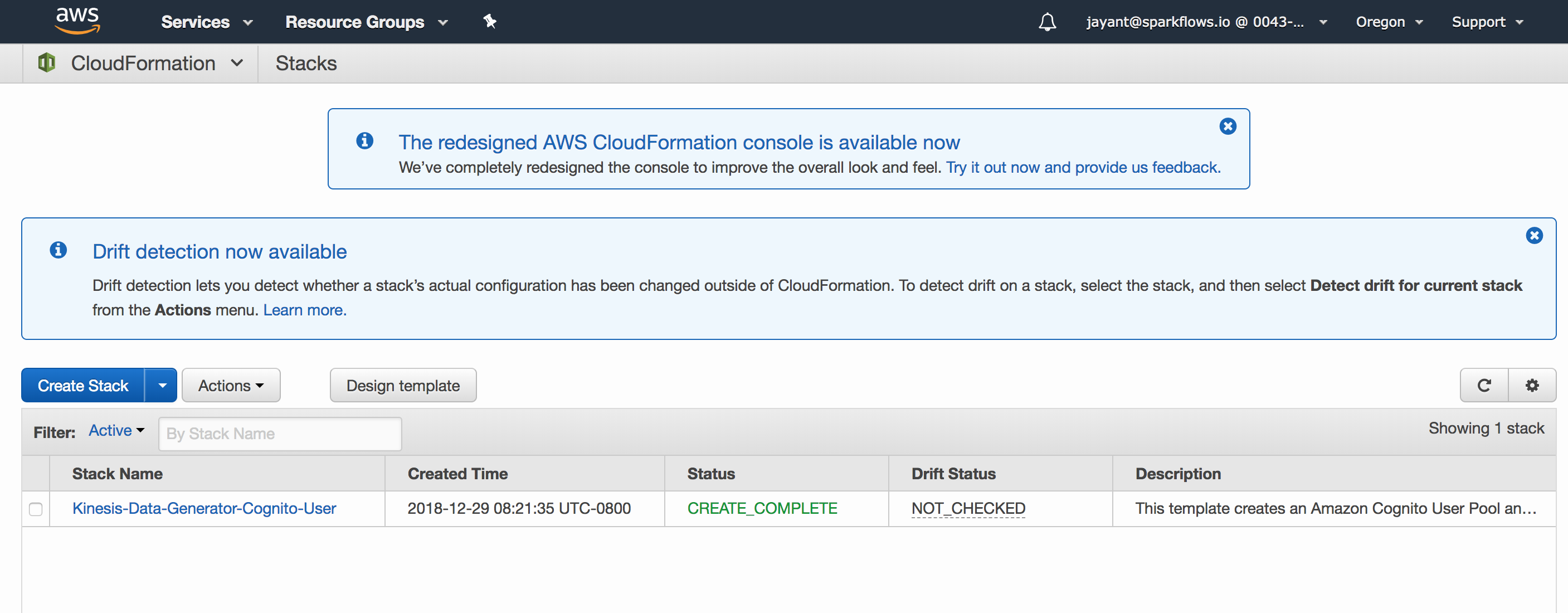The height and width of the screenshot is (613, 1568).
Task: Open the Kinesis-Data-Generator-Cognito-User stack link
Action: tap(204, 508)
